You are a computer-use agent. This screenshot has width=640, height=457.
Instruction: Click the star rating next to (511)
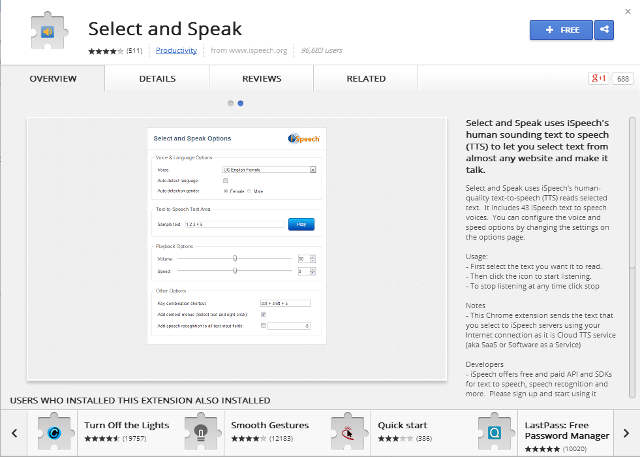[106, 51]
